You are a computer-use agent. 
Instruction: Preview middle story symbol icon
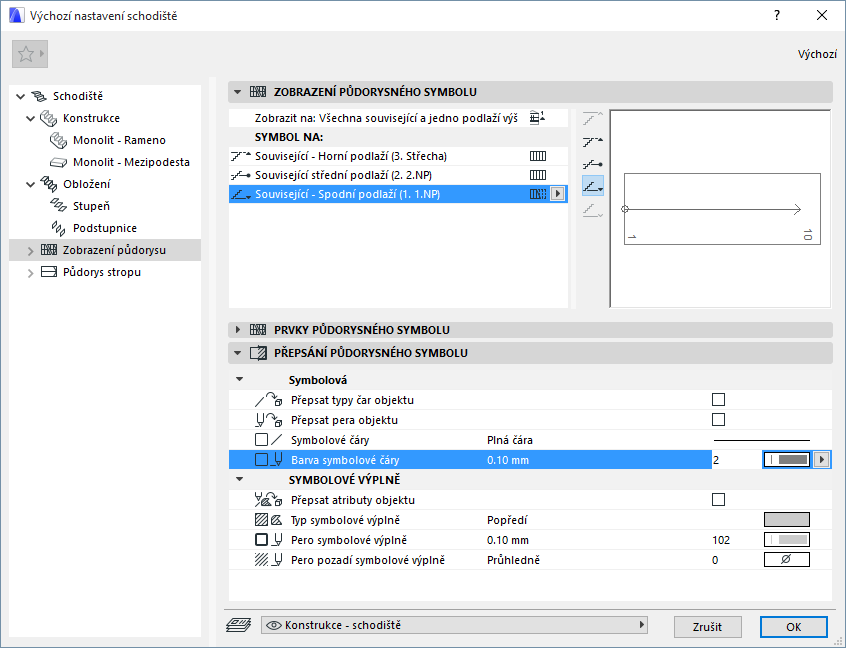point(592,164)
